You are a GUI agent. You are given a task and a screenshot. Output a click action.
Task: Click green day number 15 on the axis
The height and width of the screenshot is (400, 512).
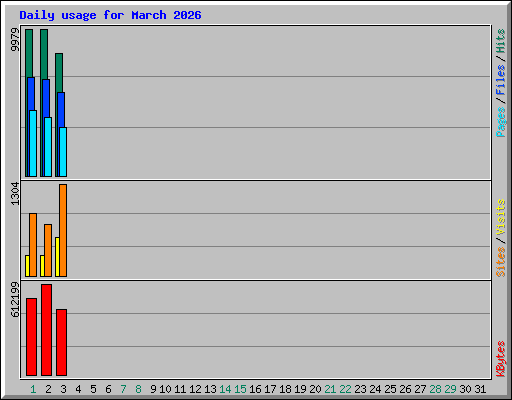[x=240, y=389]
